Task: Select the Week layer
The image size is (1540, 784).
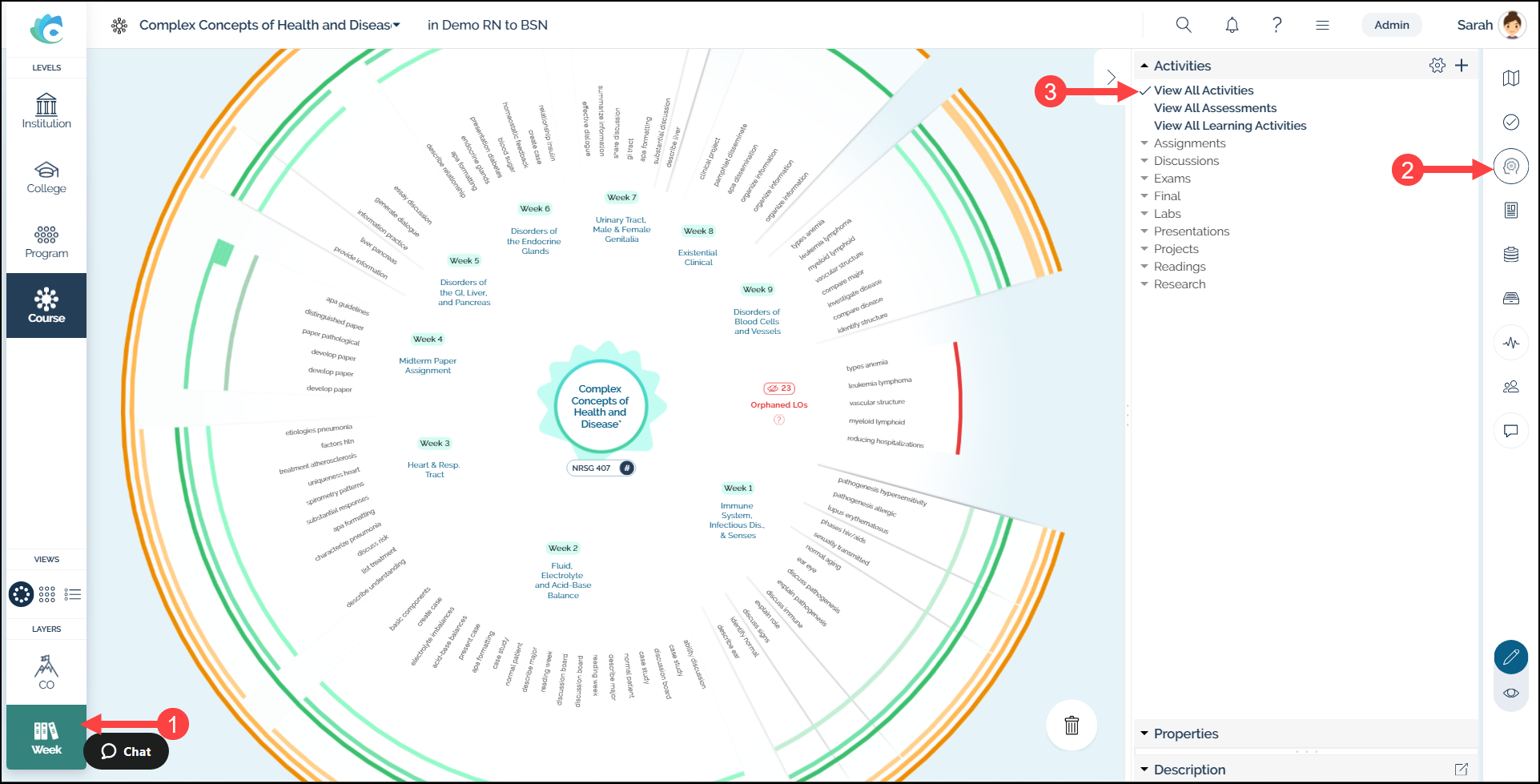Action: coord(46,737)
